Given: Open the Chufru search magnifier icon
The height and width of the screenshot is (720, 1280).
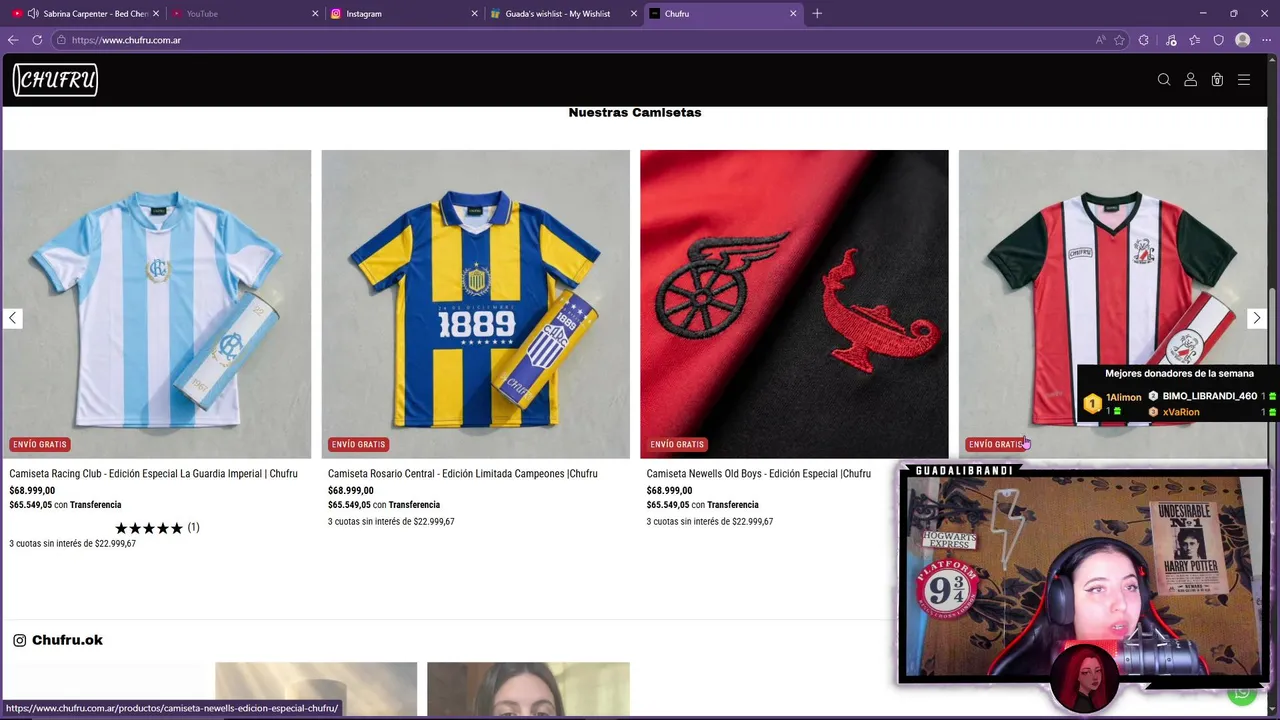Looking at the screenshot, I should click(1164, 80).
